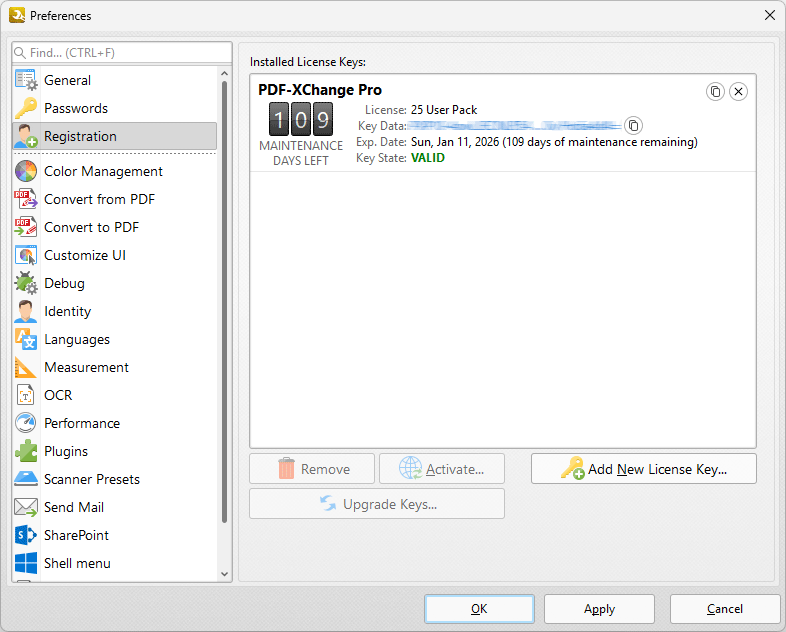
Task: Click the Upgrade Keys... button
Action: tap(377, 504)
